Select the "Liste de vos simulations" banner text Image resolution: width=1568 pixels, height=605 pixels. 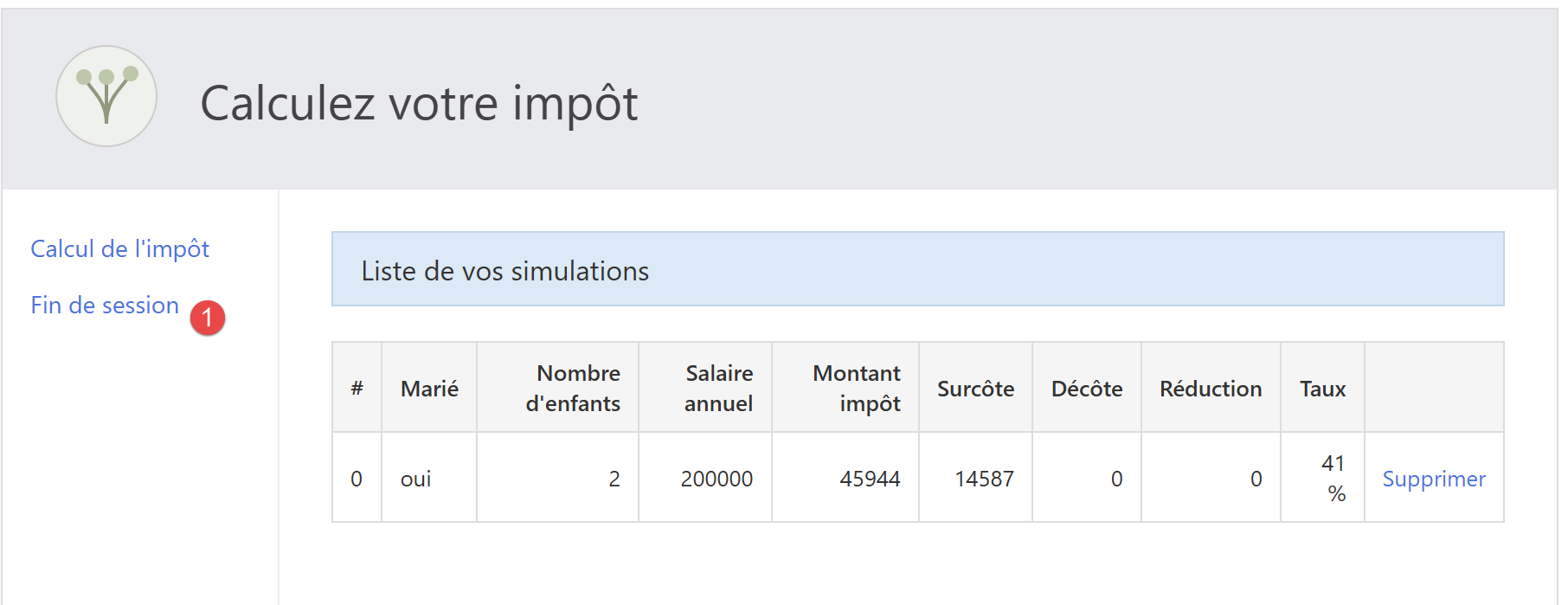(x=505, y=271)
